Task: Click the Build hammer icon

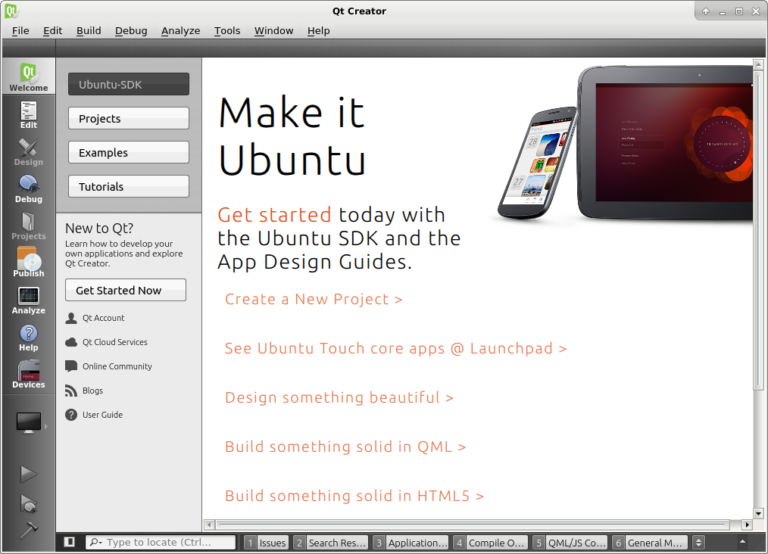Action: (28, 530)
